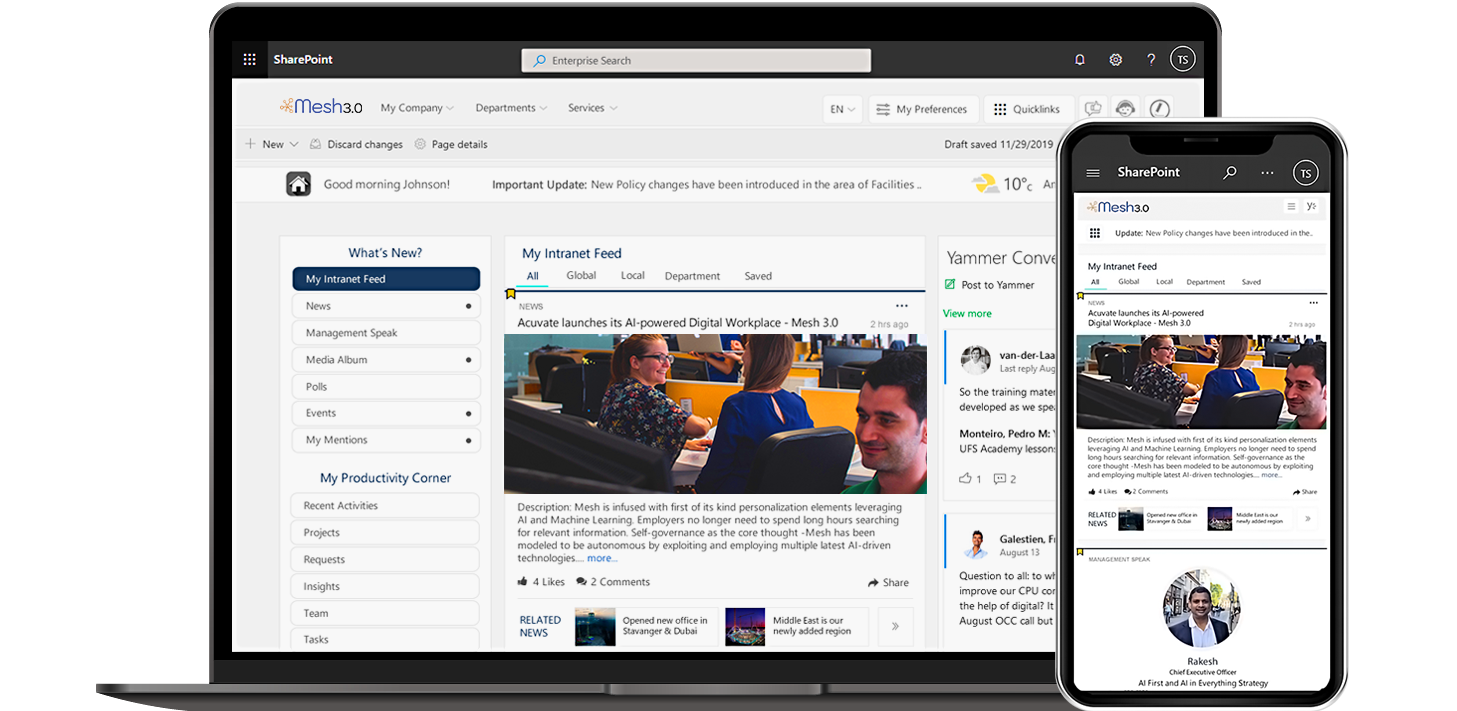Open 2 Comments on laptop news post
Image resolution: width=1457 pixels, height=711 pixels.
[612, 582]
